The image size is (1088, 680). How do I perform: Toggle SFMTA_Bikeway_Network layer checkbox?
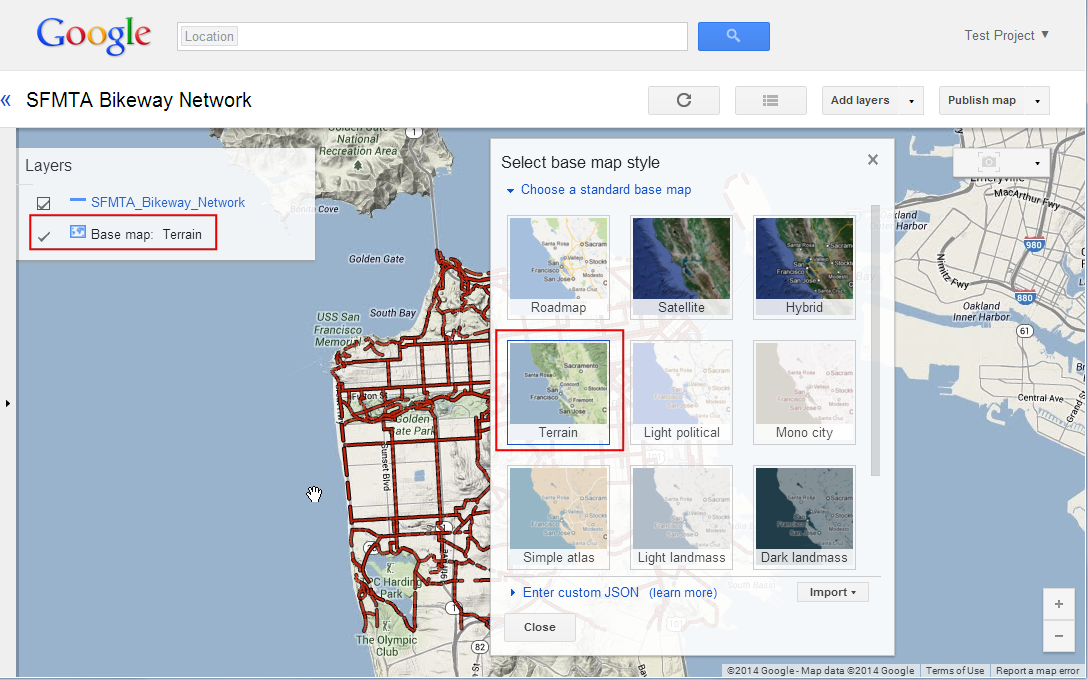[x=43, y=203]
